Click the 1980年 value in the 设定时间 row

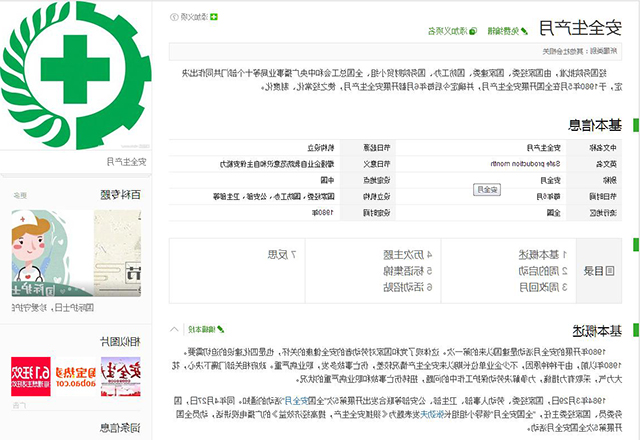click(x=323, y=213)
